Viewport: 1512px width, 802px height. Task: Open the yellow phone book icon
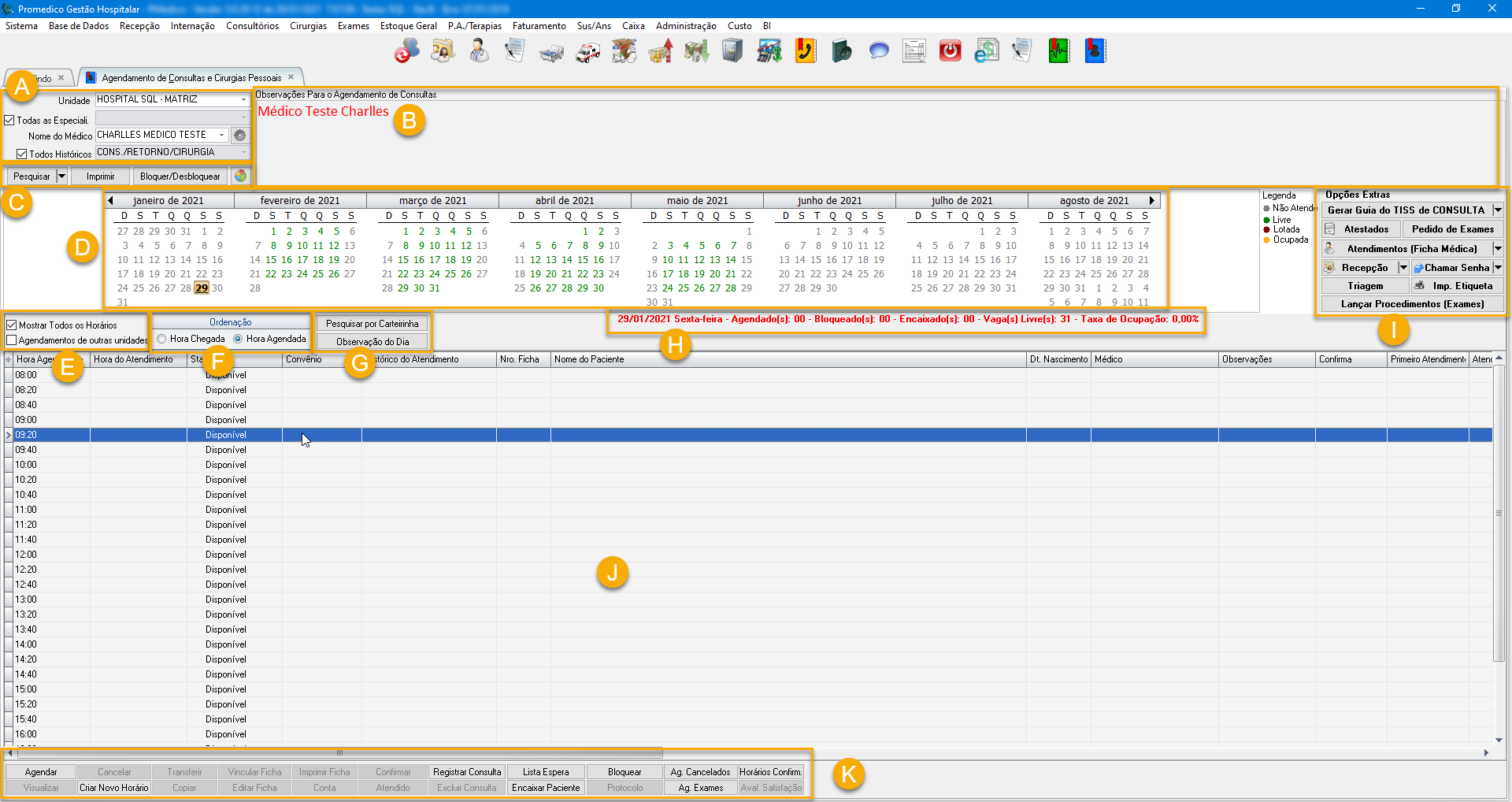(x=805, y=51)
